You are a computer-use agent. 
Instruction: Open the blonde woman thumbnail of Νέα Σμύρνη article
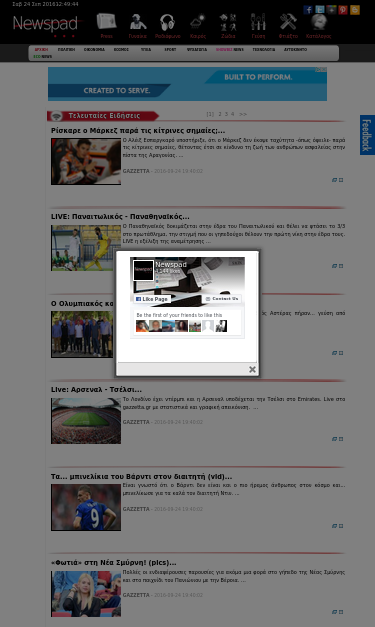86,594
